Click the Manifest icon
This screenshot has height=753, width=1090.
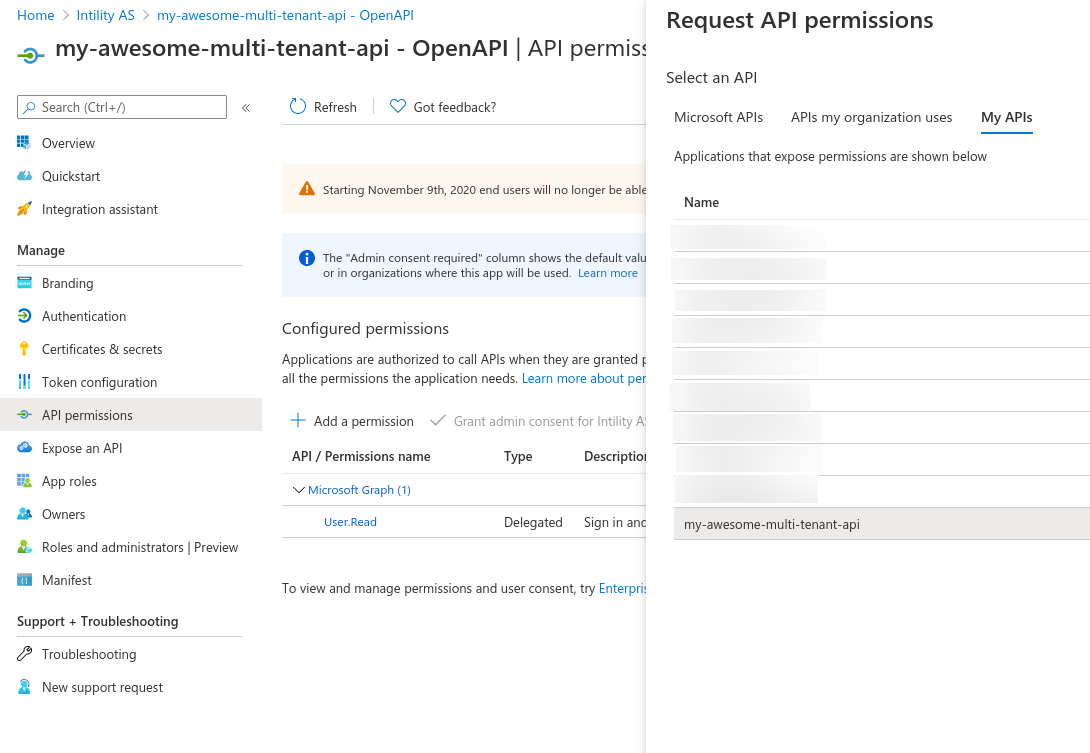[x=24, y=580]
